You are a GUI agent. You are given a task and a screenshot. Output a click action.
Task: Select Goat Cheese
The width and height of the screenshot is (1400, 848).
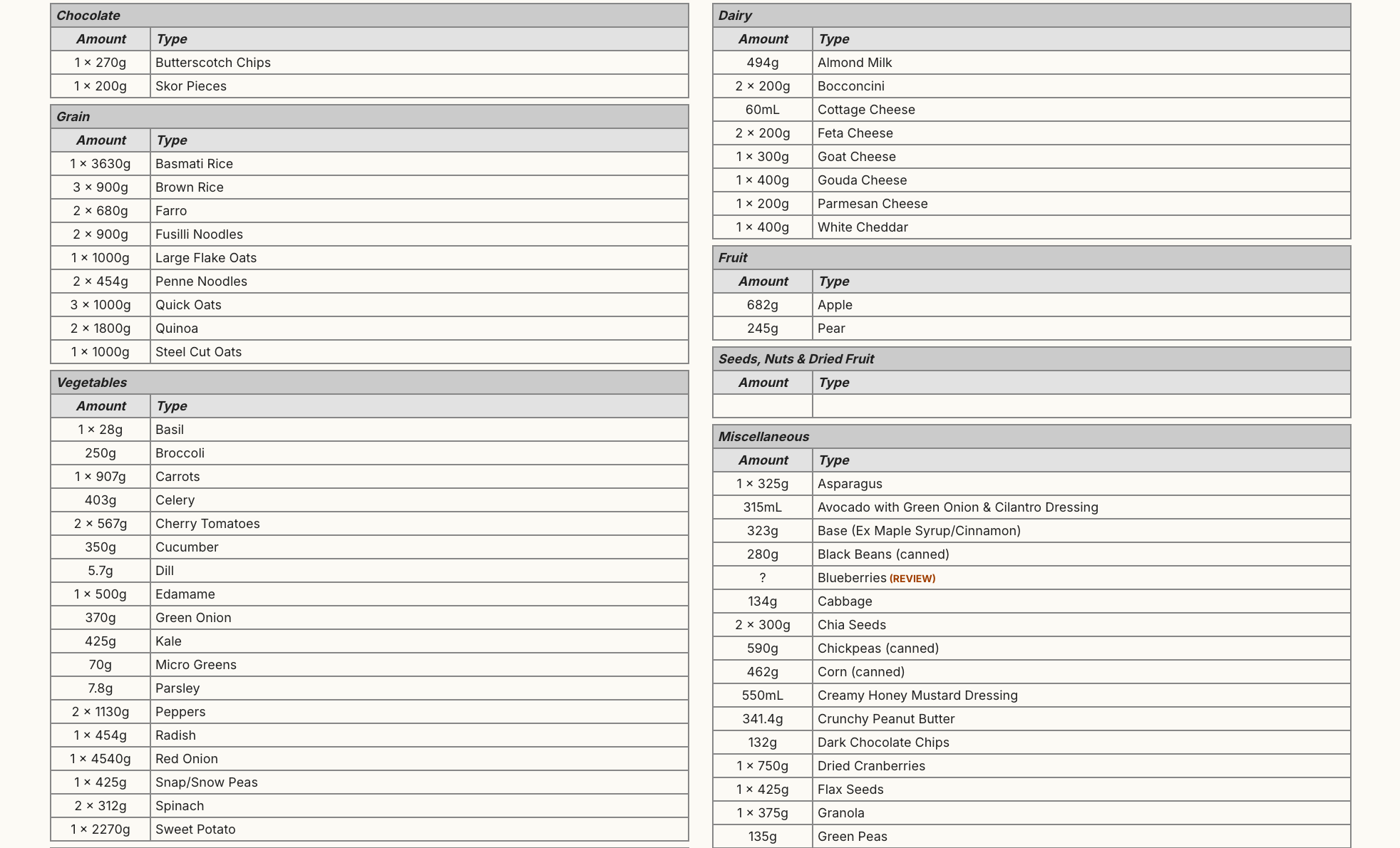tap(1031, 157)
